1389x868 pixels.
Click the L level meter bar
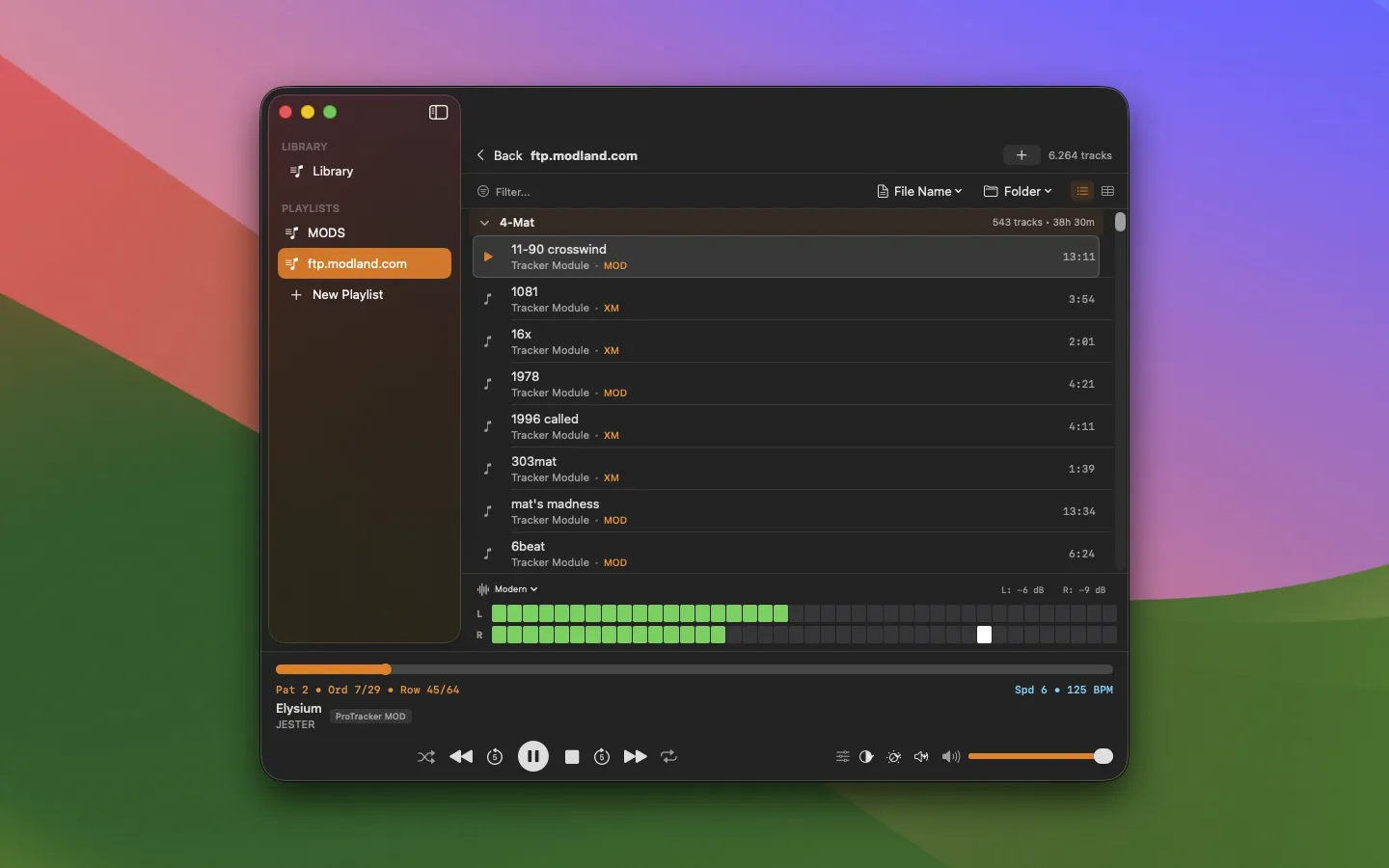pyautogui.click(x=804, y=613)
